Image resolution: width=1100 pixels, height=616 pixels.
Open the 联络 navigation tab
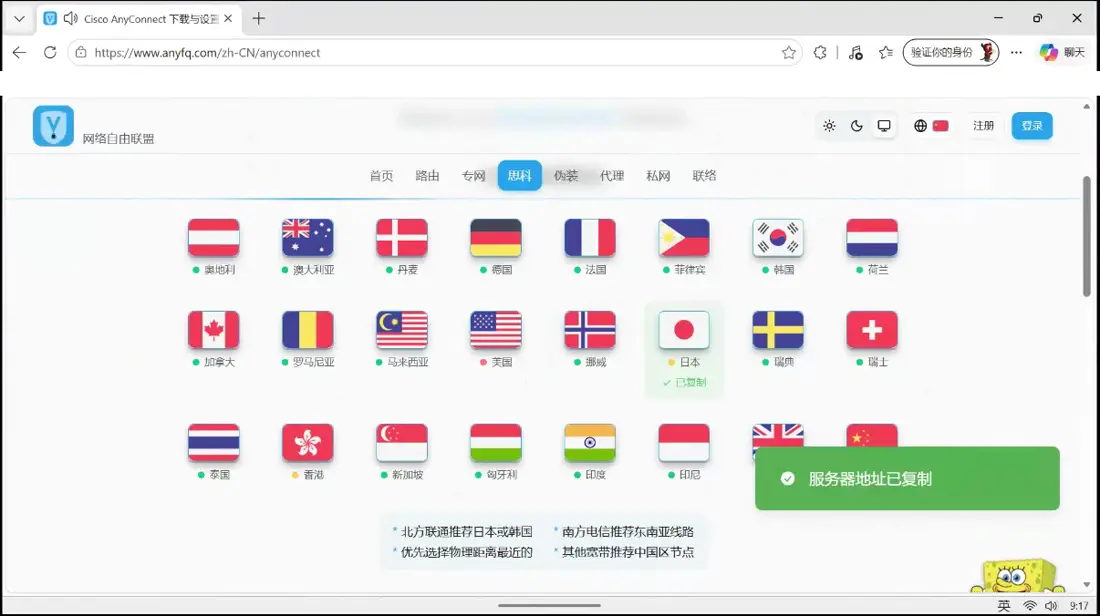pyautogui.click(x=704, y=175)
